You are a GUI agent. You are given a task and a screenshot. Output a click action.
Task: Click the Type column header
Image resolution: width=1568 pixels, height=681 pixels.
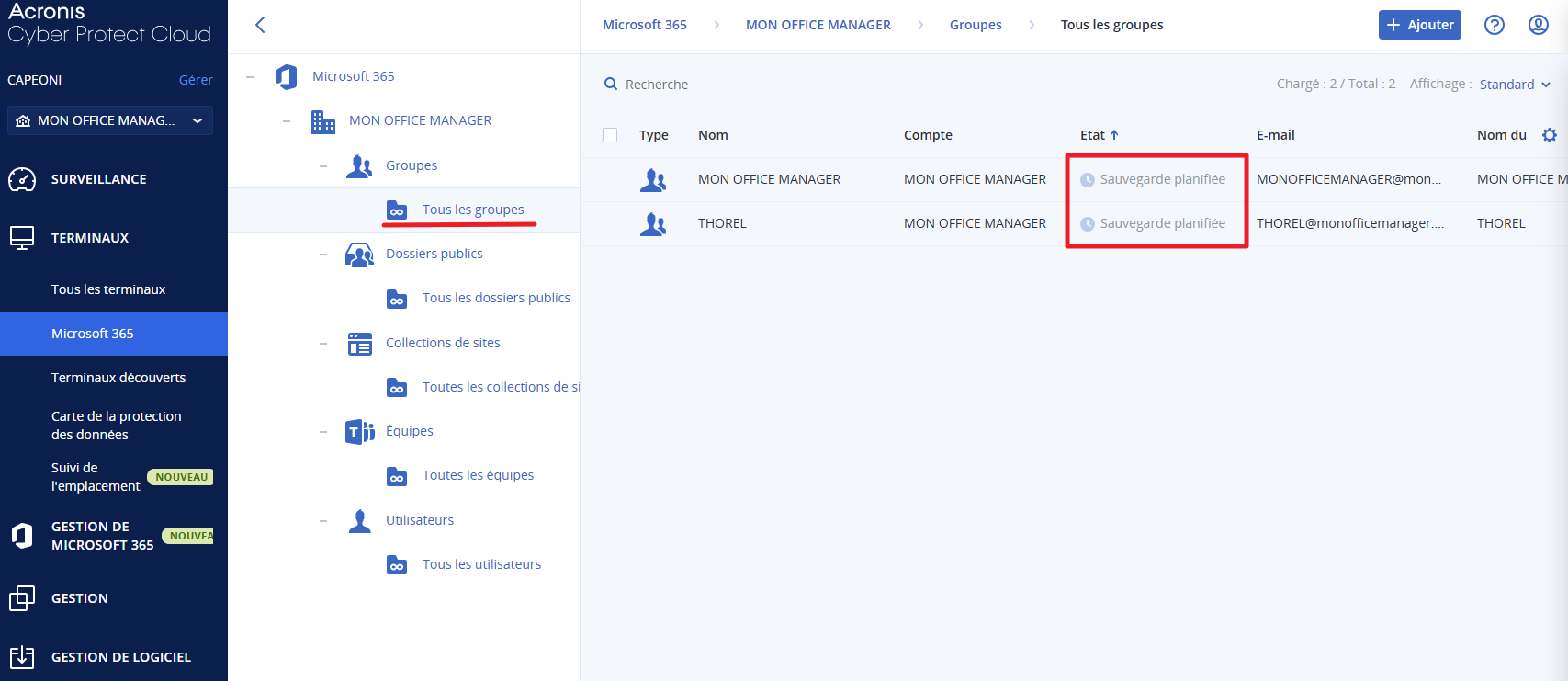click(654, 135)
